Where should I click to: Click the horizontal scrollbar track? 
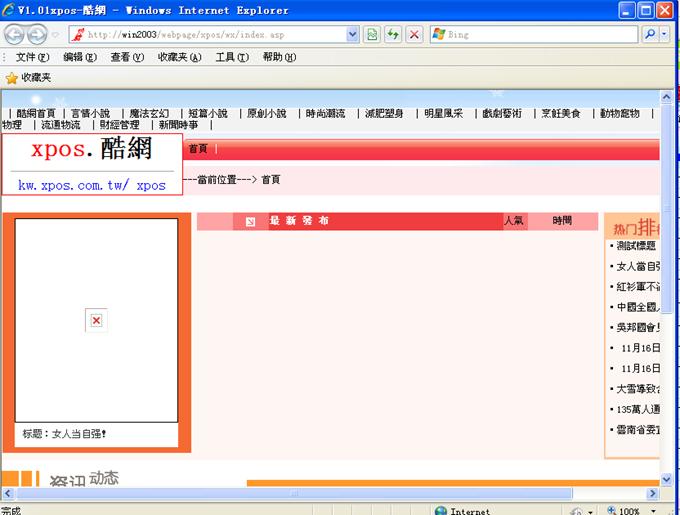(x=450, y=493)
